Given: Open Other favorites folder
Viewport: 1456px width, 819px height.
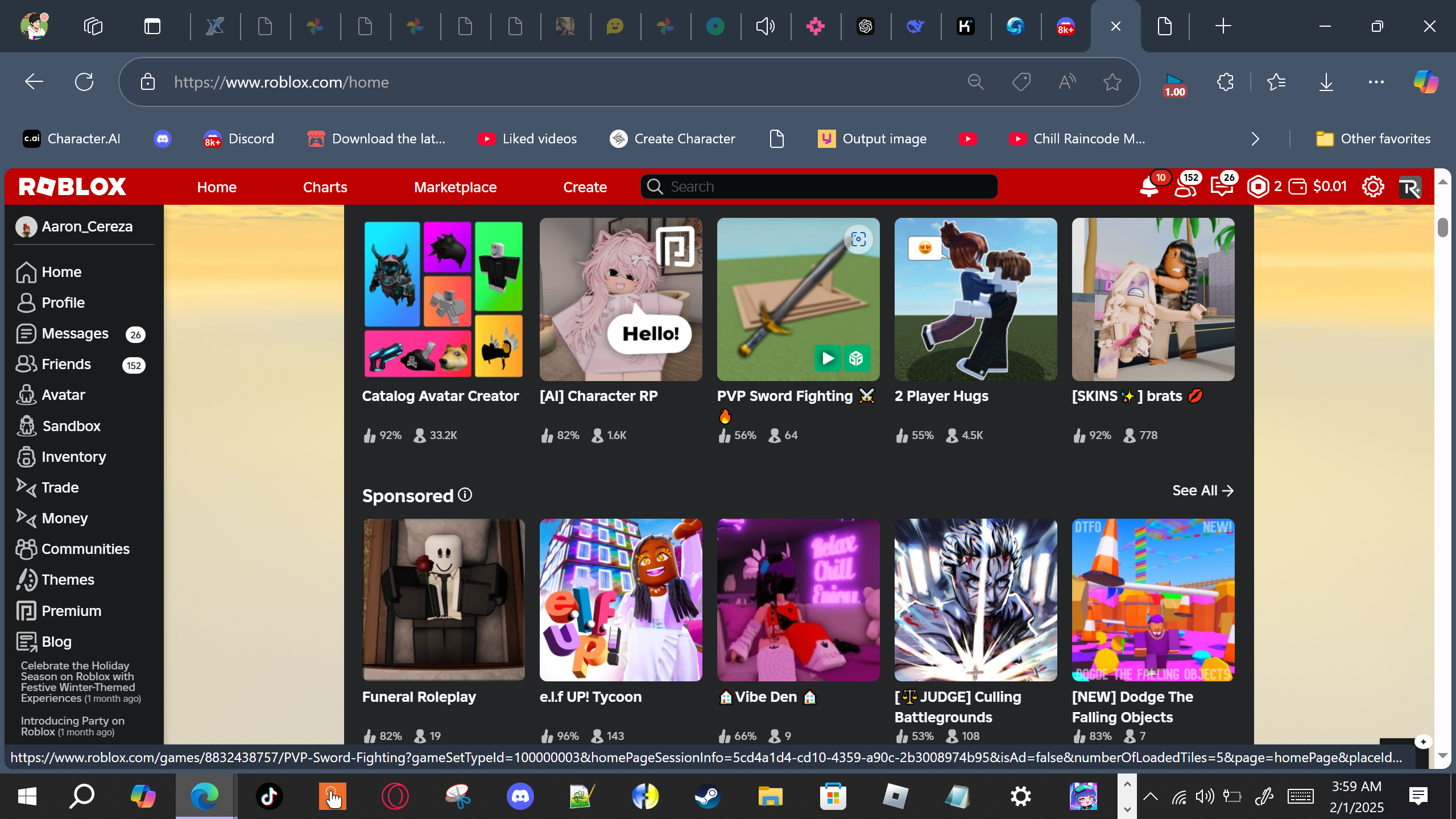Looking at the screenshot, I should pyautogui.click(x=1373, y=139).
